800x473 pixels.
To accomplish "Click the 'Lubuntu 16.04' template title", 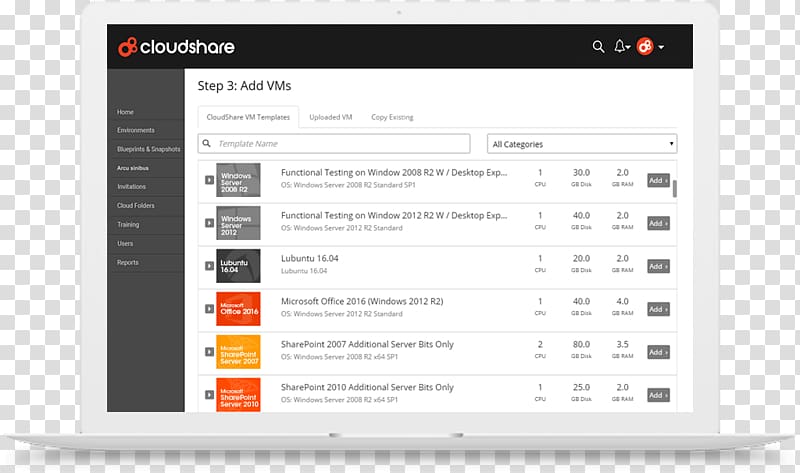I will point(310,258).
